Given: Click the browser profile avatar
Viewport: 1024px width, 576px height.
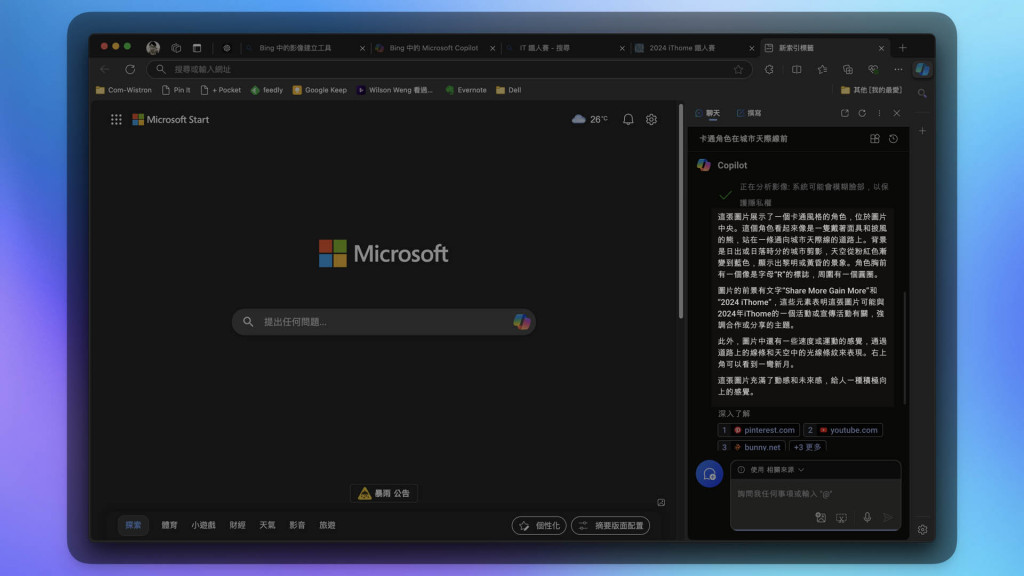Looking at the screenshot, I should click(153, 48).
